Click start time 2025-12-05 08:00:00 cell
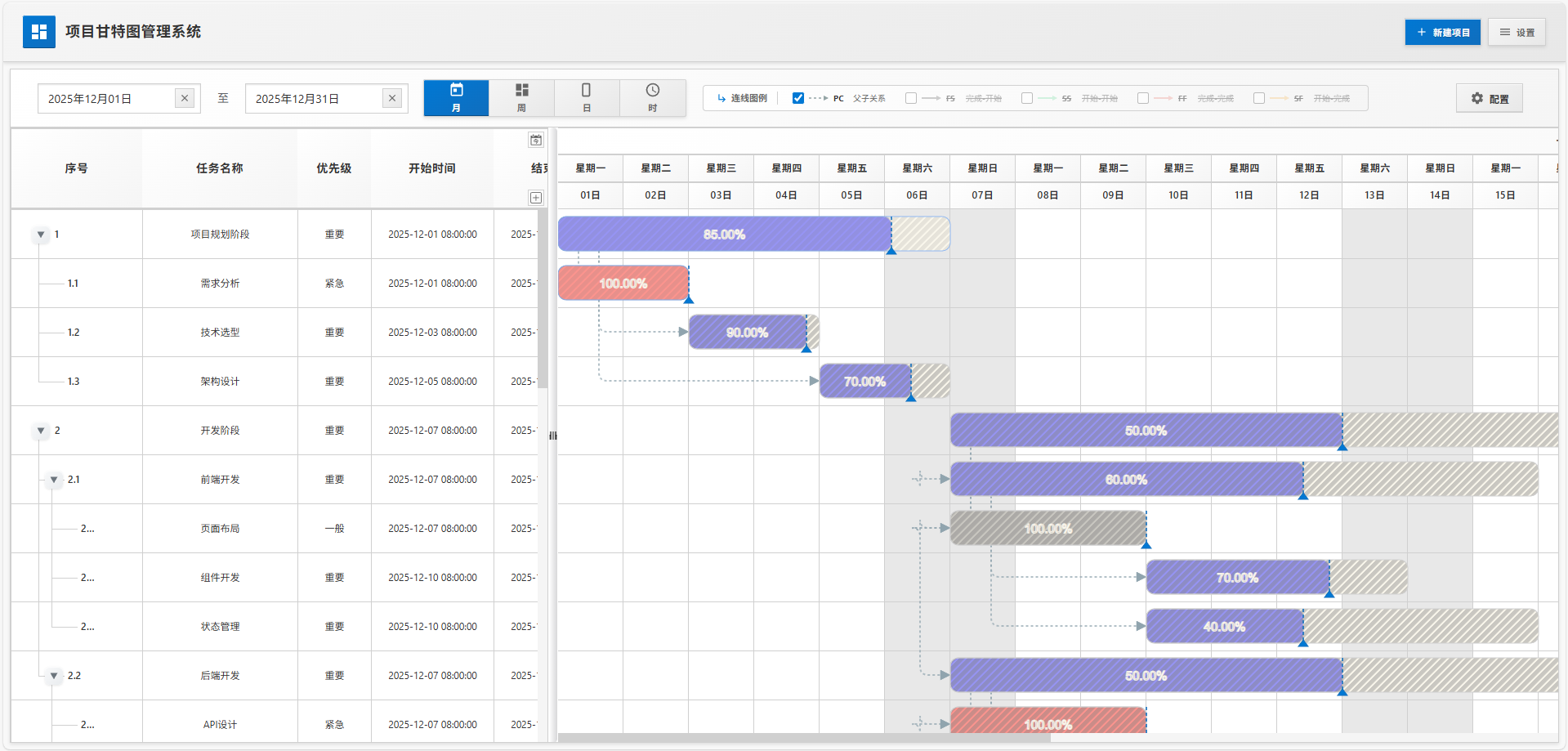1568x751 pixels. point(432,382)
